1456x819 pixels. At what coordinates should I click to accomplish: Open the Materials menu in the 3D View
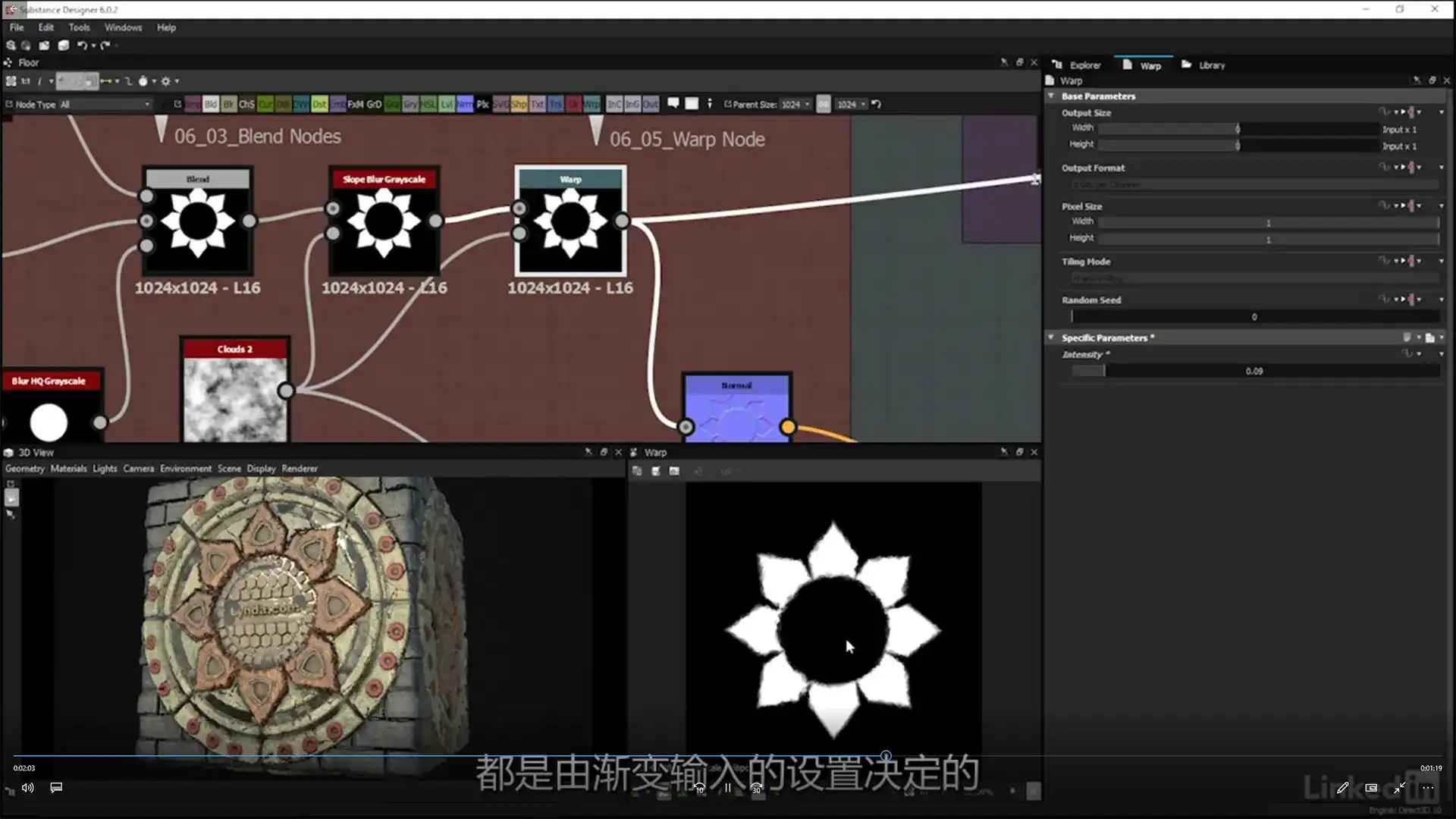tap(68, 468)
